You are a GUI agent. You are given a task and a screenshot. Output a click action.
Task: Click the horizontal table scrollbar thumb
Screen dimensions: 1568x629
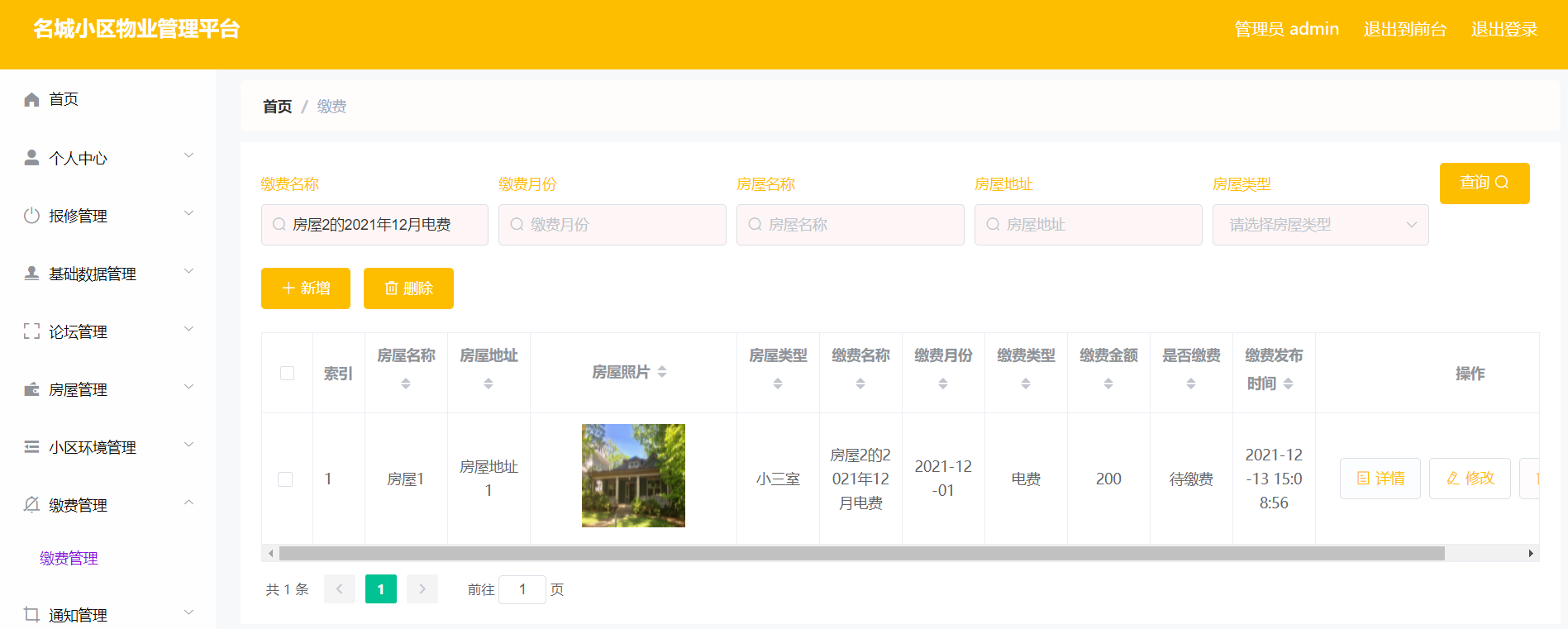pos(861,553)
